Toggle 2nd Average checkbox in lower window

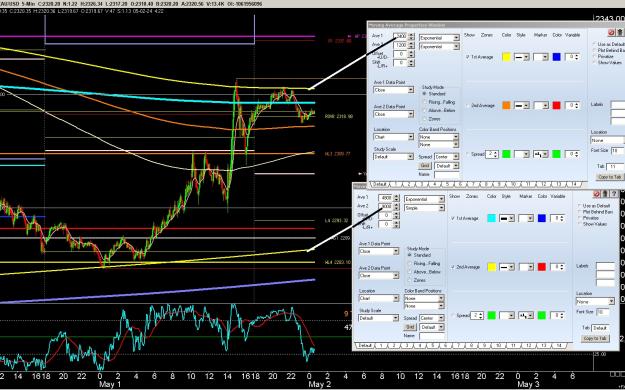(x=453, y=267)
